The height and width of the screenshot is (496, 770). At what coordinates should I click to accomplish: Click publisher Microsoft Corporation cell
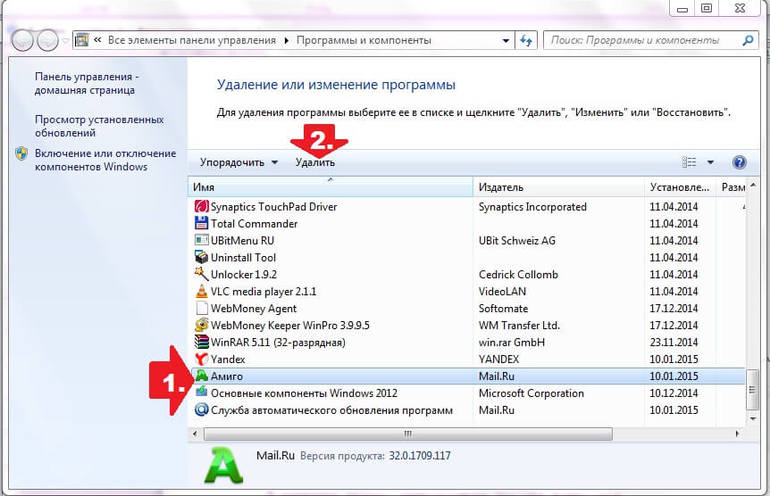click(x=531, y=393)
